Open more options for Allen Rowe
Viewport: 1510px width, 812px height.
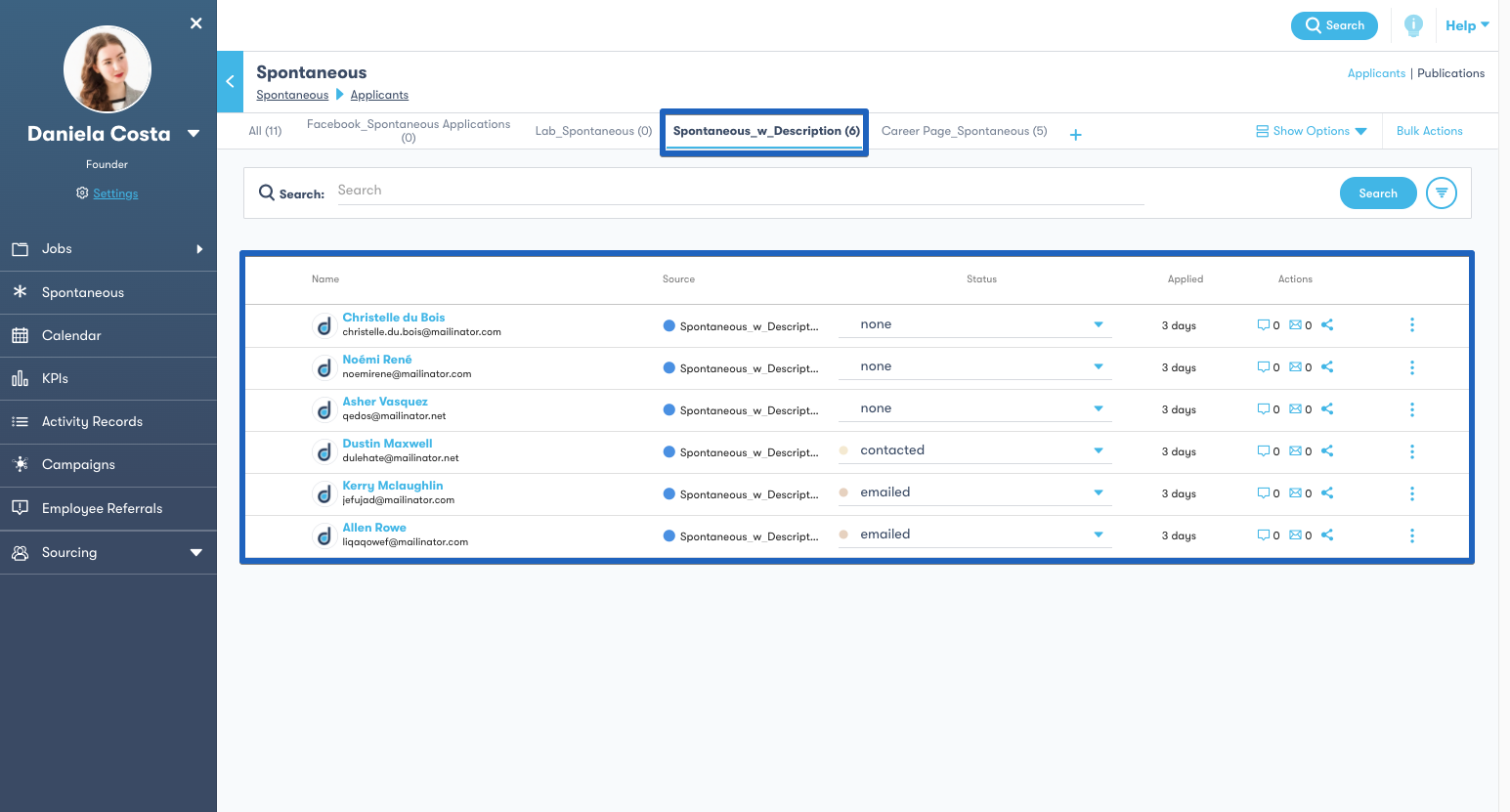[x=1412, y=535]
